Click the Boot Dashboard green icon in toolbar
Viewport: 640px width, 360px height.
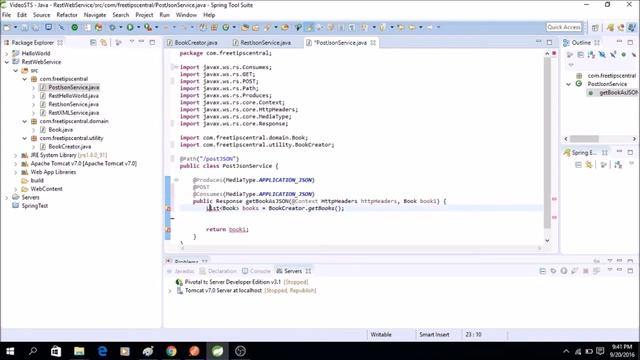(75, 27)
